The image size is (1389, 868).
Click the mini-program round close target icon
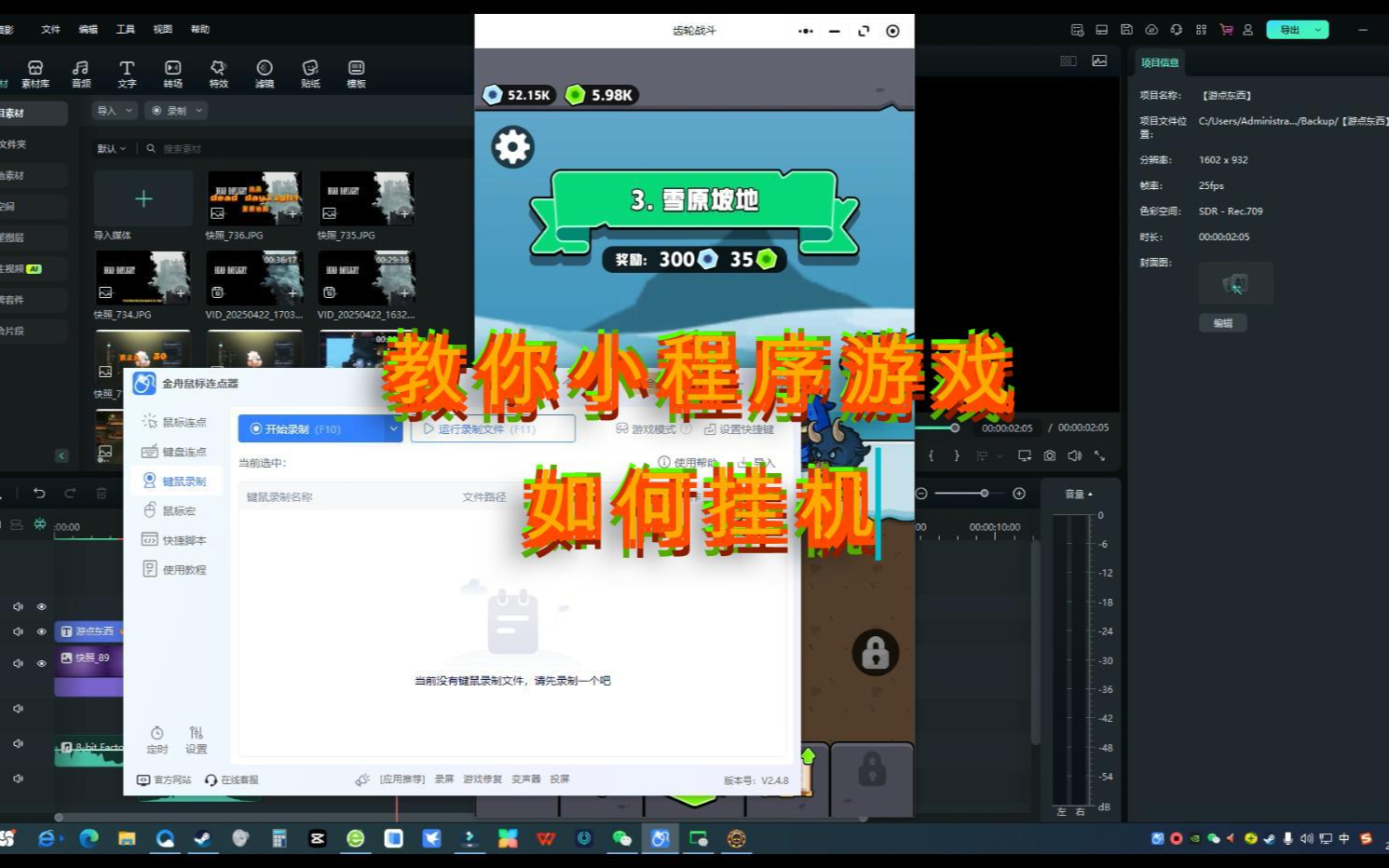[892, 31]
